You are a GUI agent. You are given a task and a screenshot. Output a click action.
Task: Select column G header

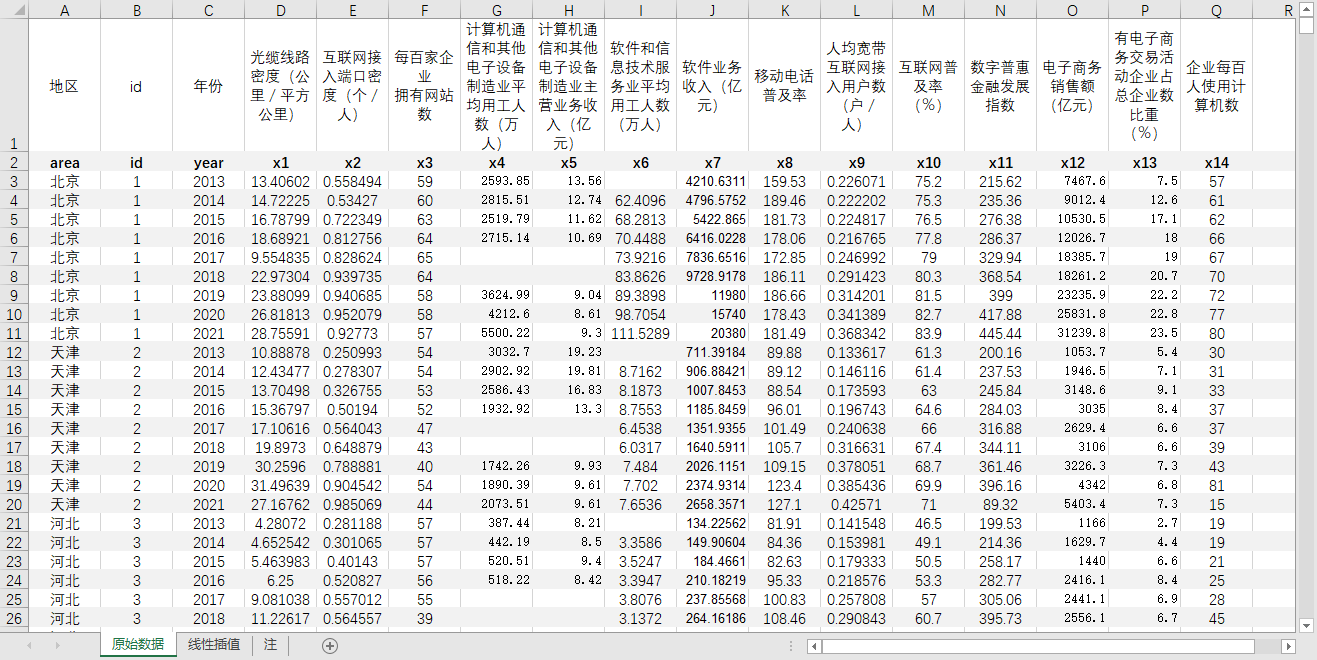point(497,10)
